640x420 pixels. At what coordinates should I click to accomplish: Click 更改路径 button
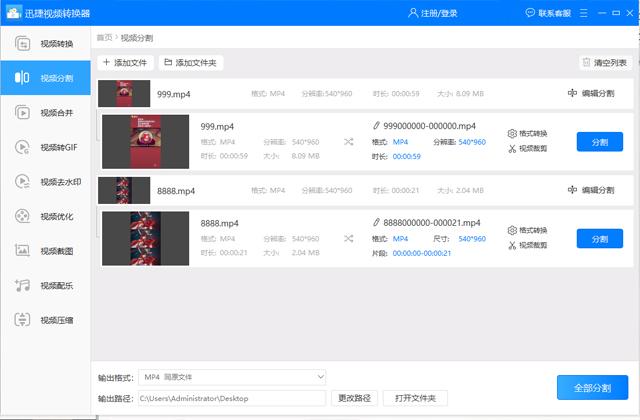click(x=354, y=398)
